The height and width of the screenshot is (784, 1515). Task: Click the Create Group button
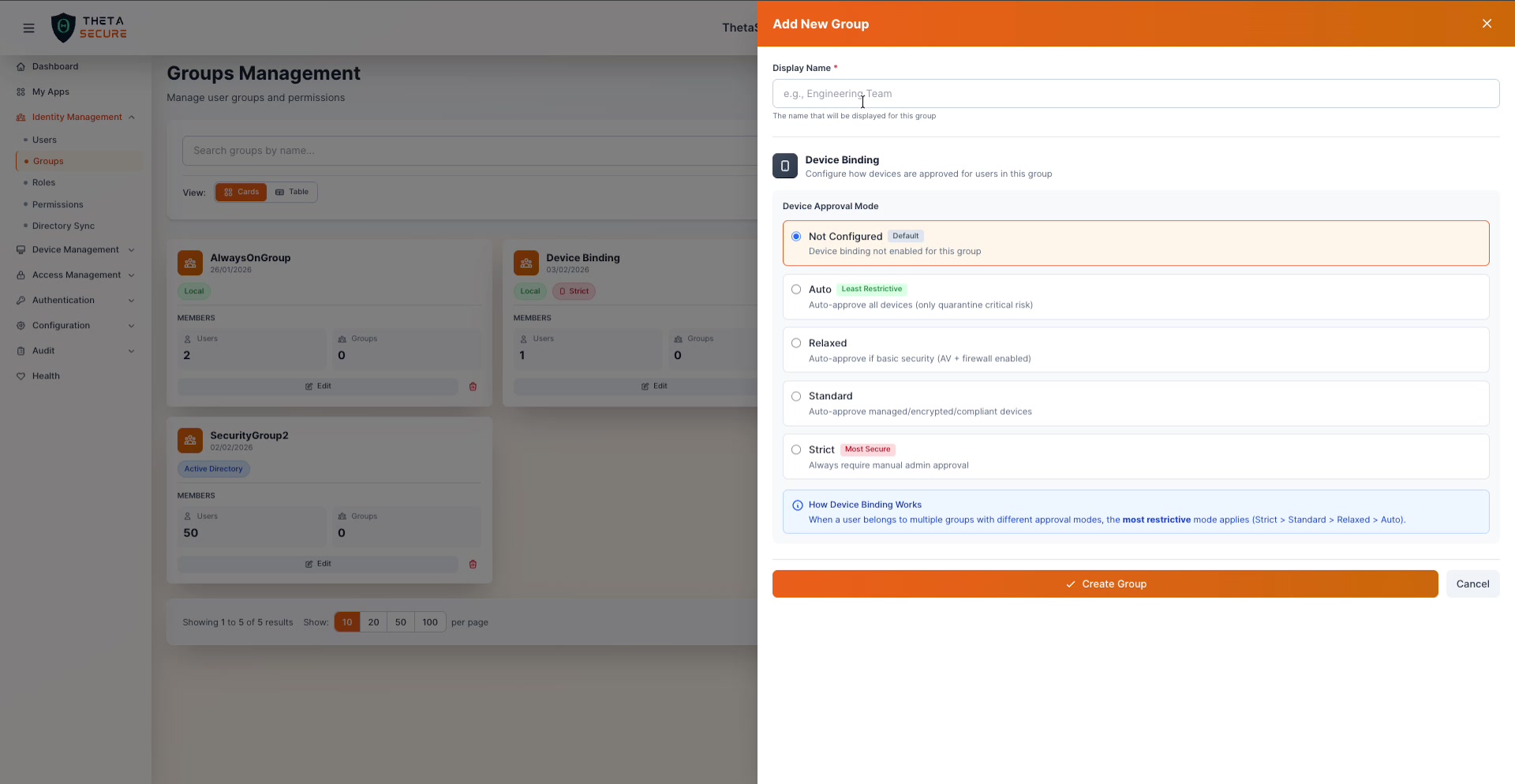(x=1105, y=584)
